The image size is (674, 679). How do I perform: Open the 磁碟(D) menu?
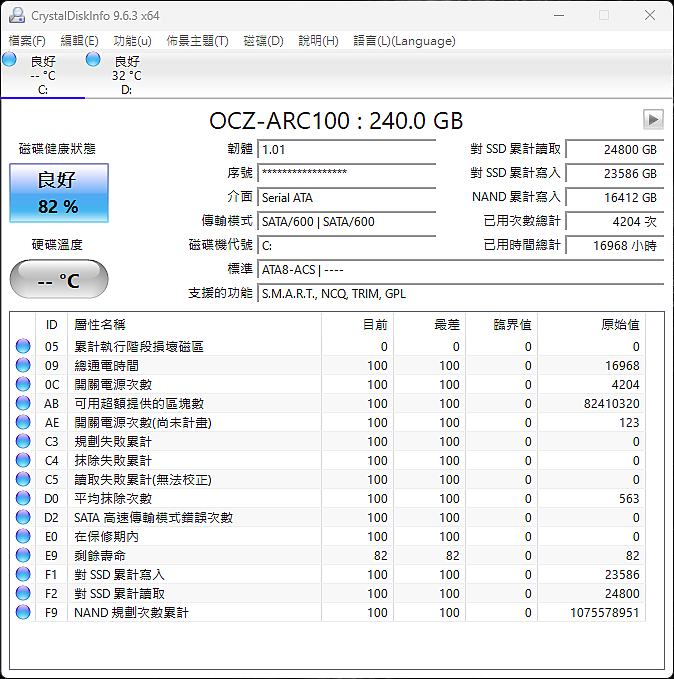click(x=263, y=41)
